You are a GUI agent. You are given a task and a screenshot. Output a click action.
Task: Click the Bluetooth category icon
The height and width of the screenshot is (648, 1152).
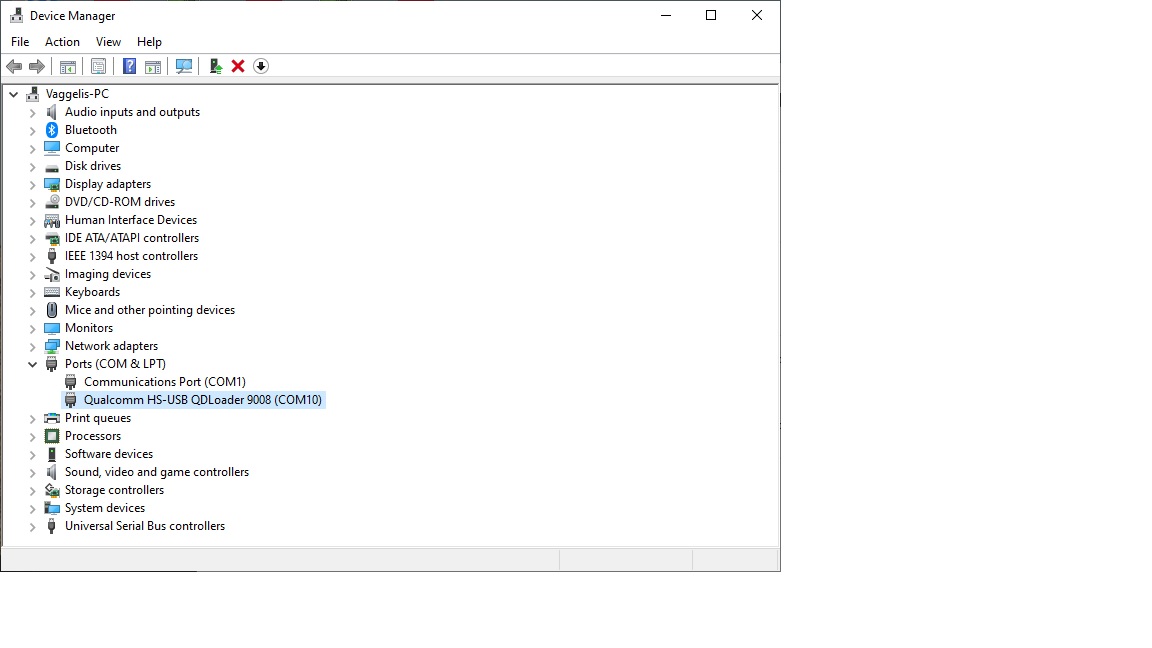coord(51,130)
